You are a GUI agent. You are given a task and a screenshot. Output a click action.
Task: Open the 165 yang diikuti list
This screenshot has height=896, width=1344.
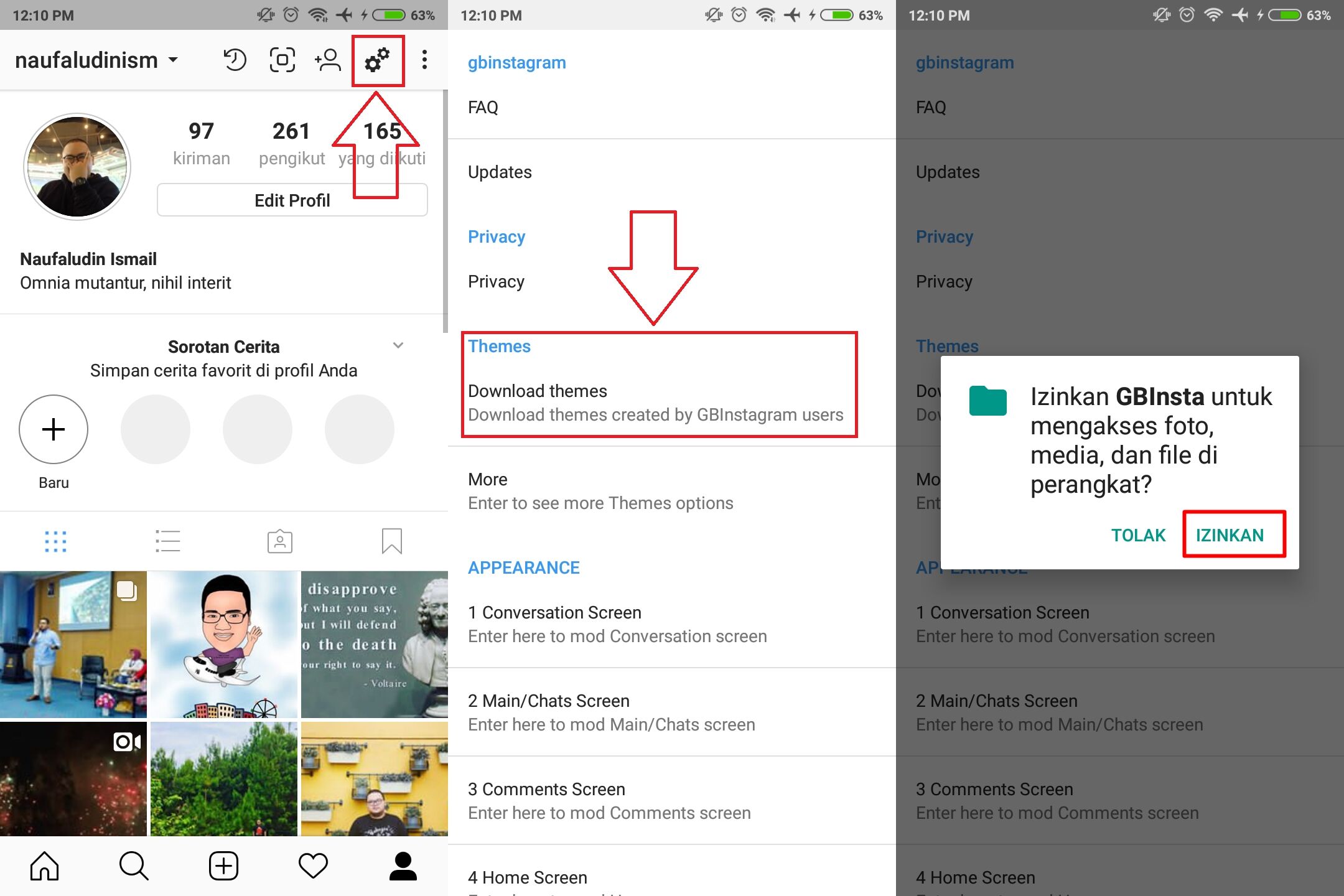point(382,143)
